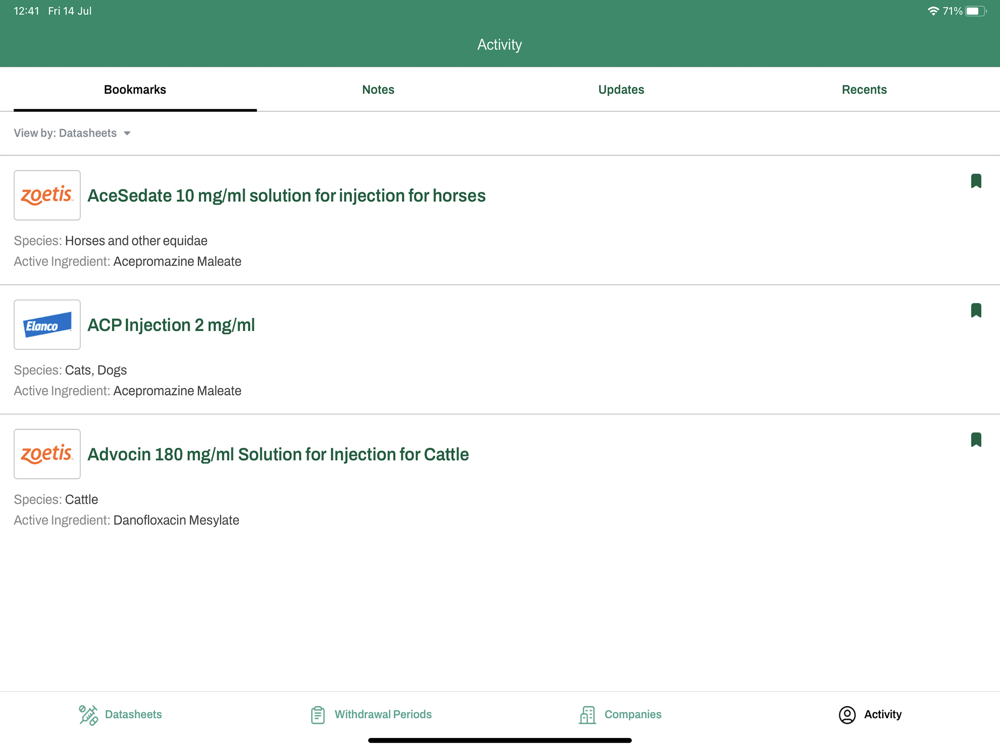Switch to the Notes tab

click(378, 90)
